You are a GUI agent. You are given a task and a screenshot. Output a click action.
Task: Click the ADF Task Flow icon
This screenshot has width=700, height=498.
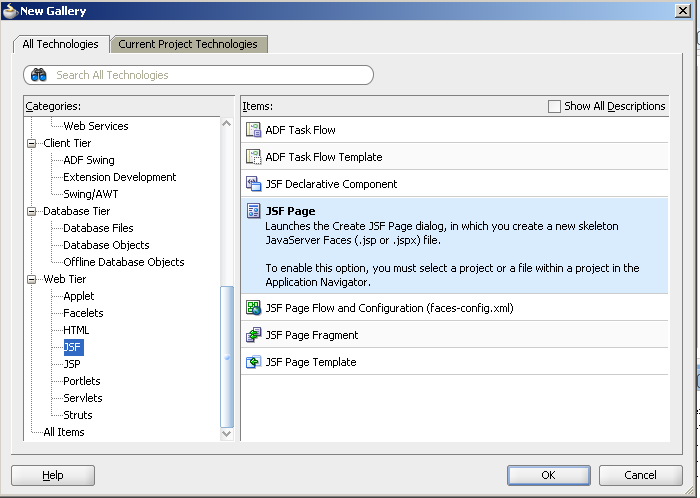[254, 130]
